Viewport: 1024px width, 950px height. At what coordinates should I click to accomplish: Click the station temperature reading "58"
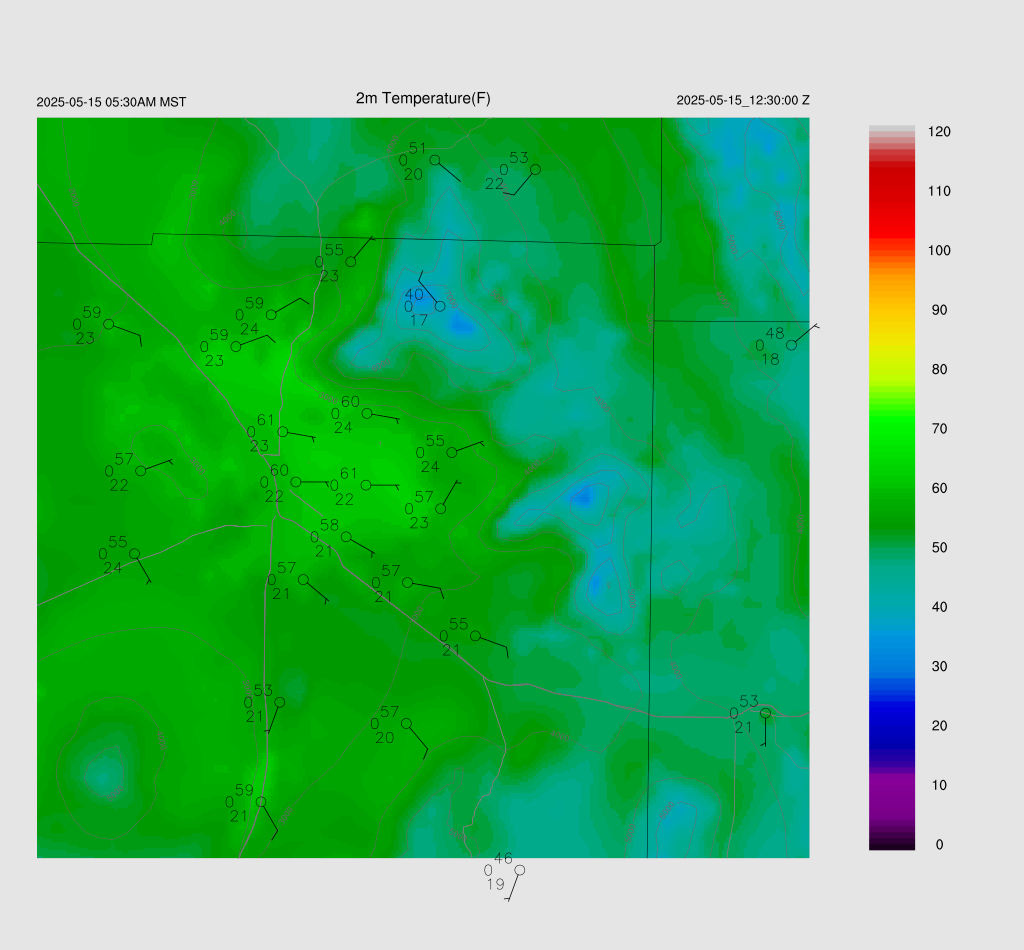point(329,525)
